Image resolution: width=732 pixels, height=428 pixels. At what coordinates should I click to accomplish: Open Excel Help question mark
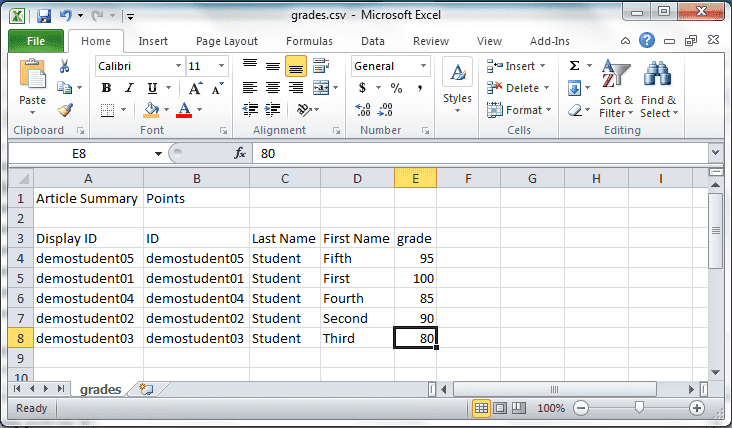(647, 41)
